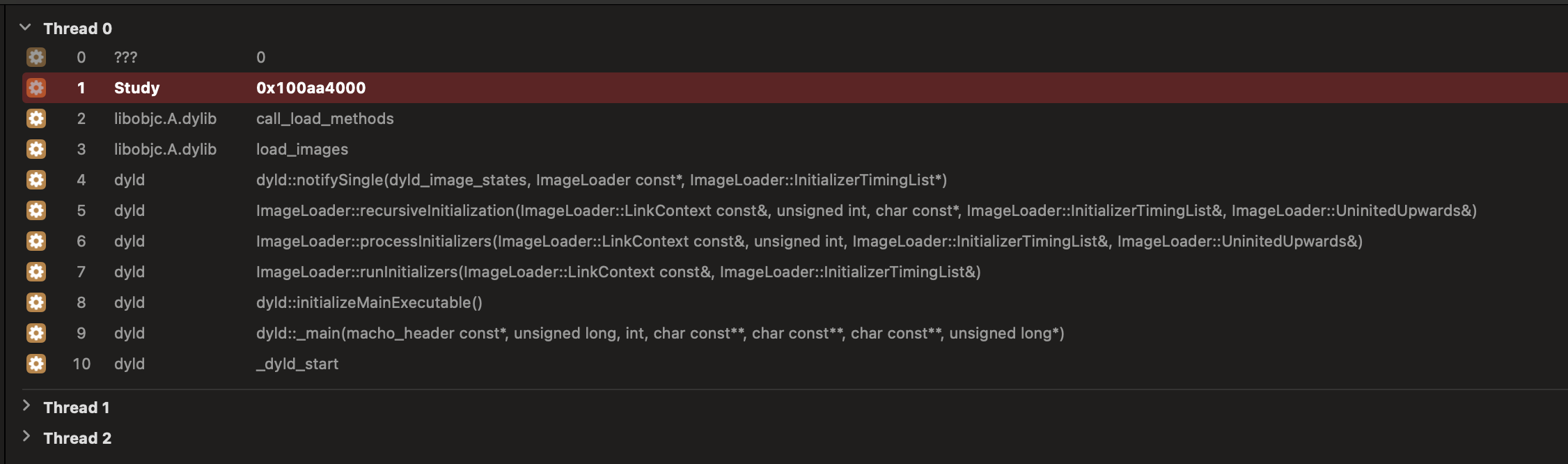Select the load_images stack frame

(794, 149)
